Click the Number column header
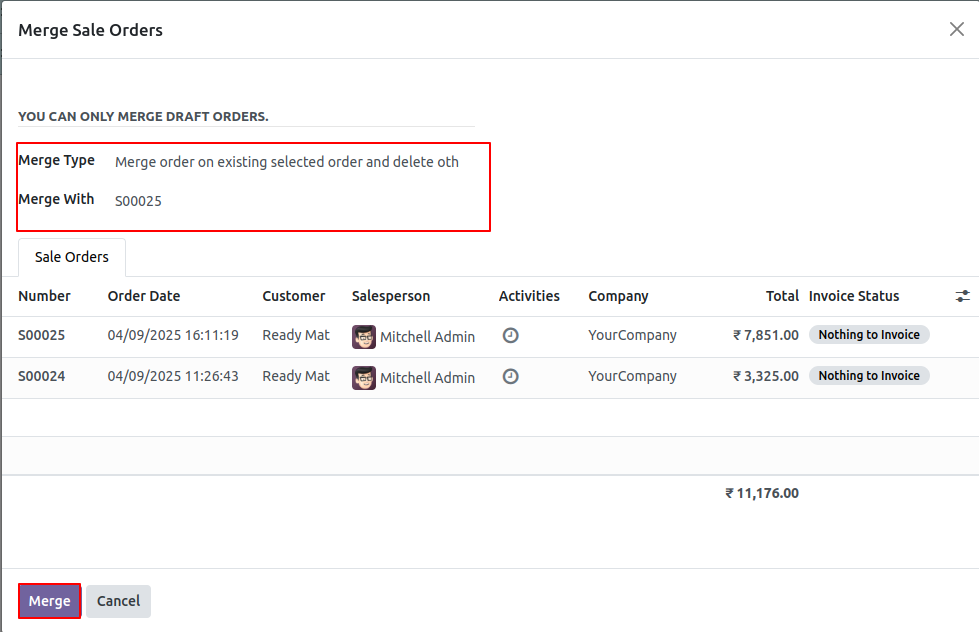The width and height of the screenshot is (979, 632). click(x=44, y=296)
